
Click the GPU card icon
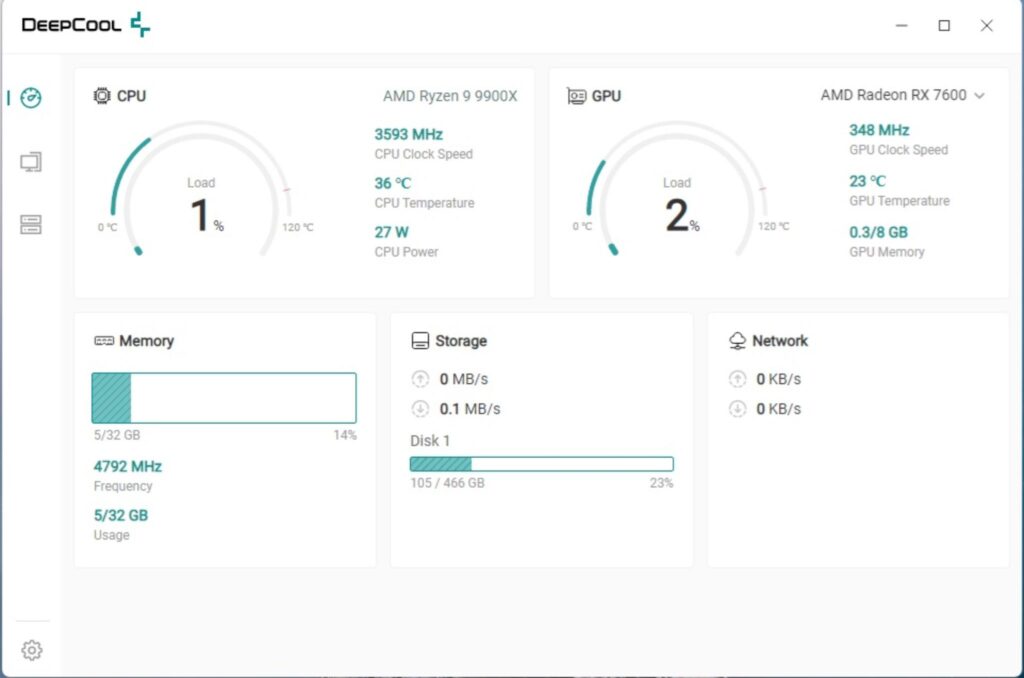pyautogui.click(x=576, y=96)
